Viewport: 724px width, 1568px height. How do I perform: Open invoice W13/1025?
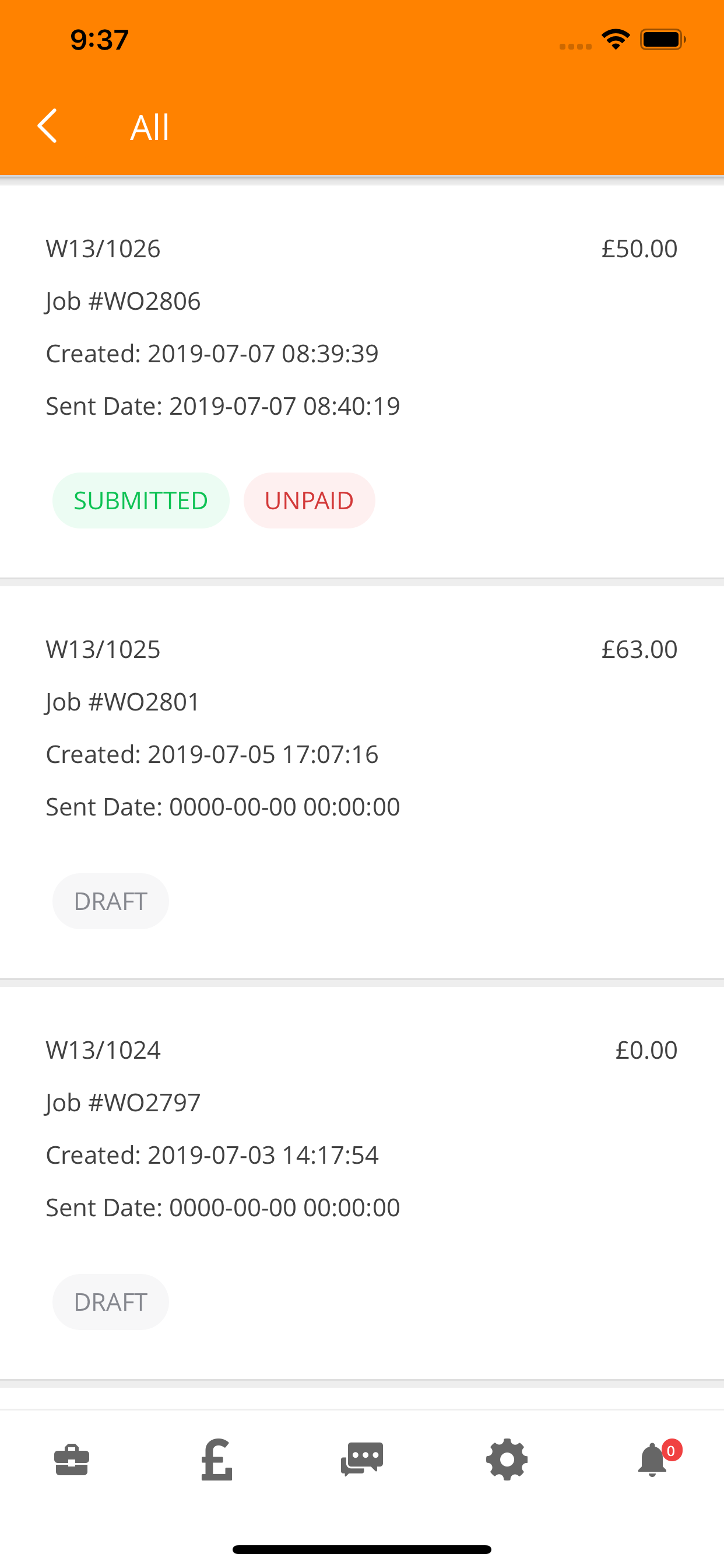click(362, 783)
